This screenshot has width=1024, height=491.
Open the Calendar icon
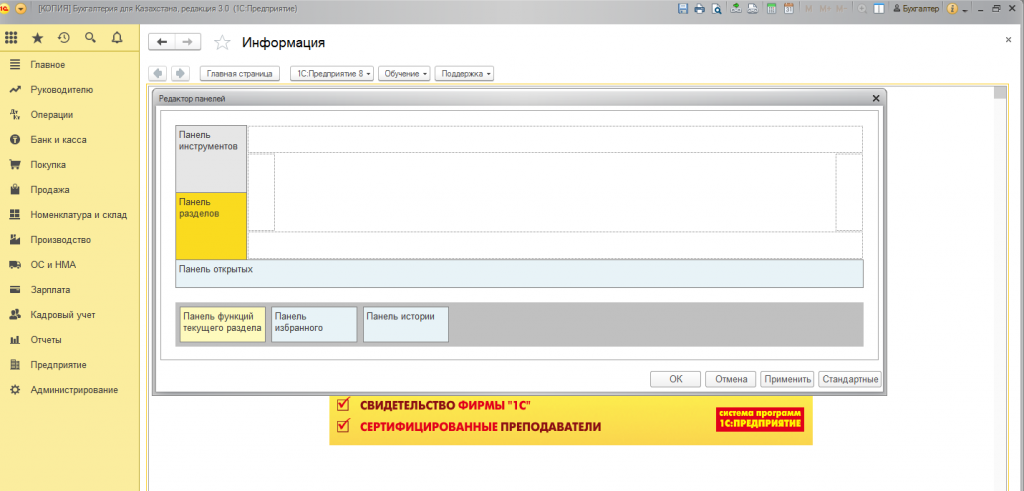click(788, 9)
